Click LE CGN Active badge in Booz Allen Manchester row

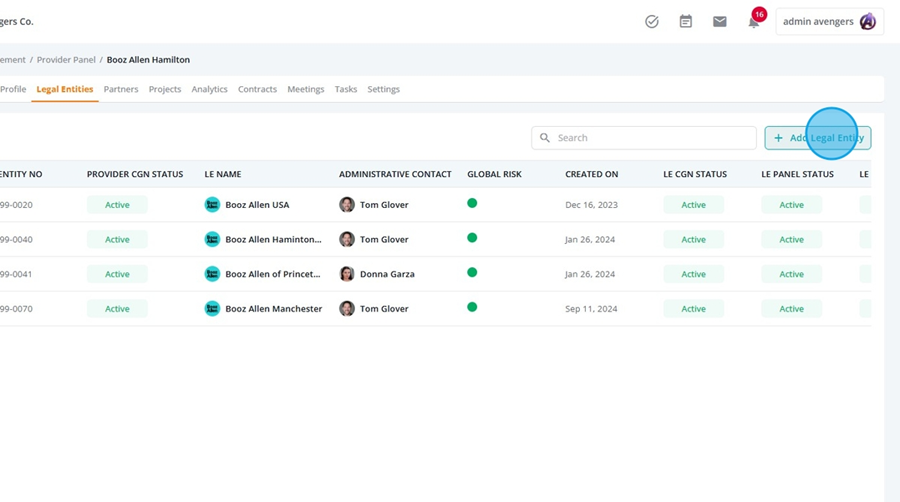click(693, 309)
